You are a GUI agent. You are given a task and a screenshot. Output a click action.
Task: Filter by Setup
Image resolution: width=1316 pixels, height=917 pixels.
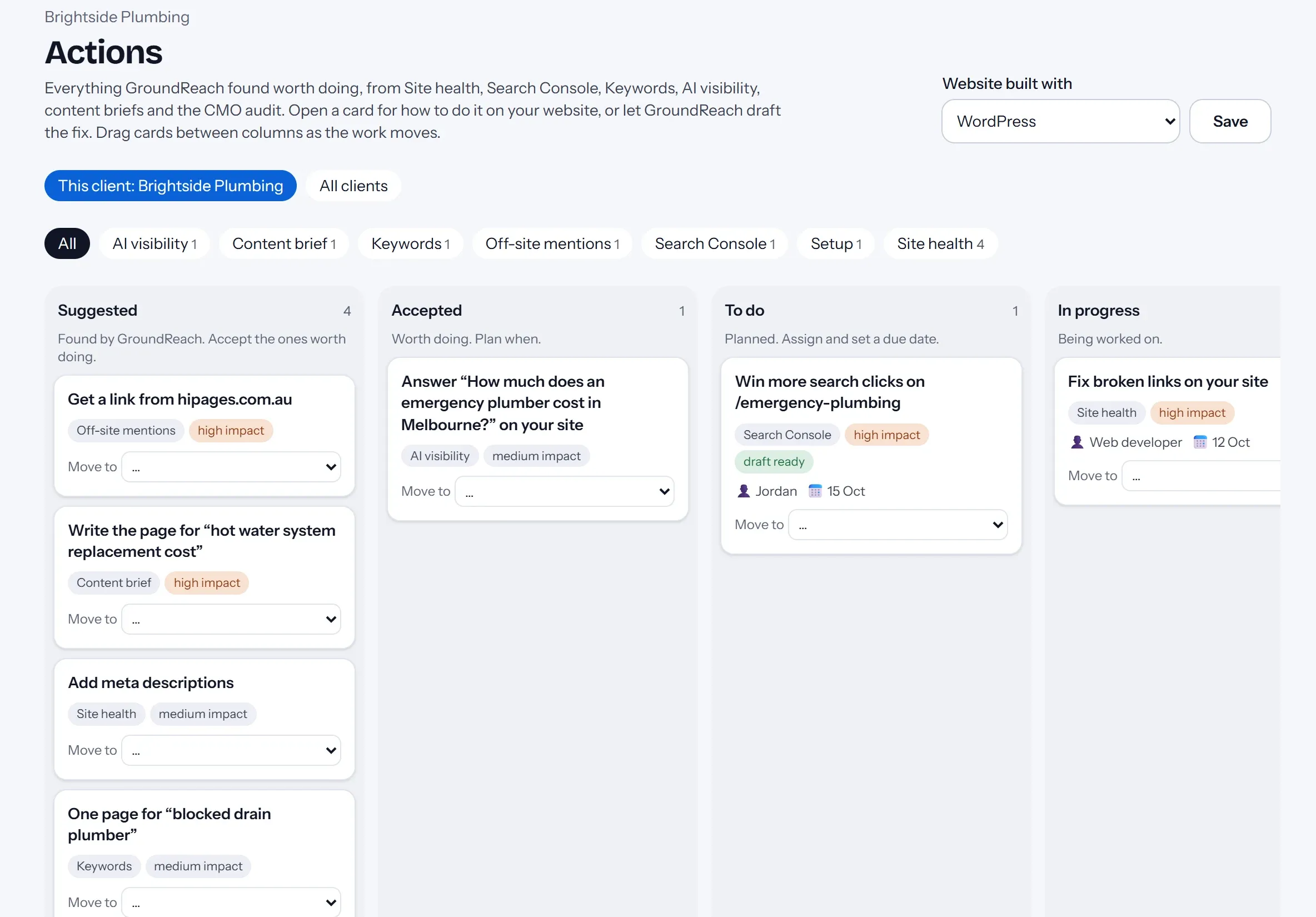836,243
